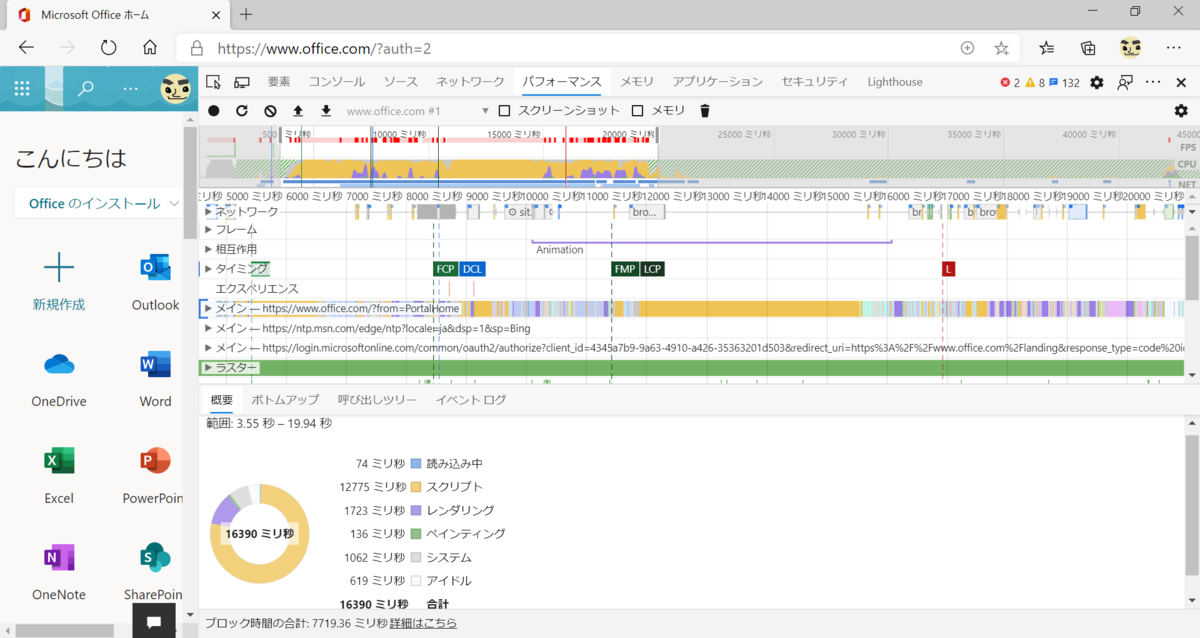The width and height of the screenshot is (1200, 638).
Task: Click the blue info message count
Action: pyautogui.click(x=1065, y=83)
